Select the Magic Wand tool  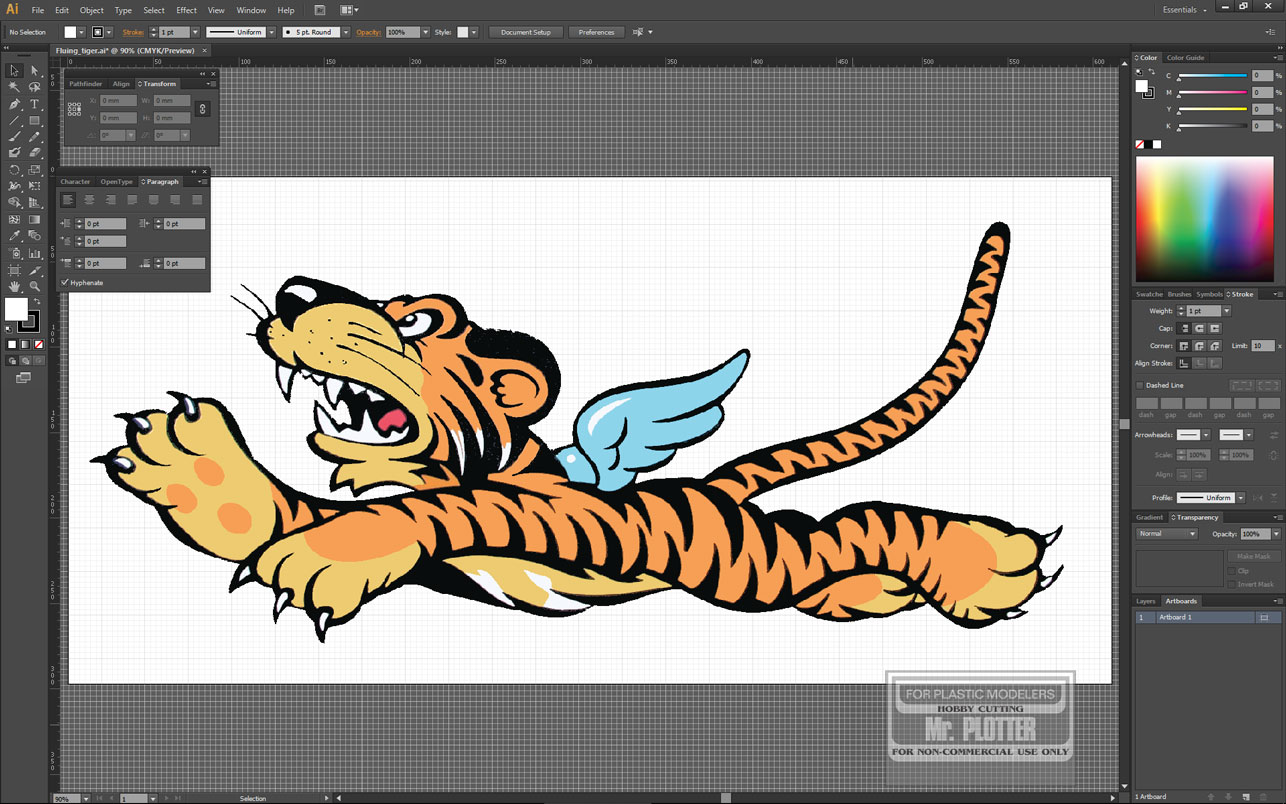[14, 88]
